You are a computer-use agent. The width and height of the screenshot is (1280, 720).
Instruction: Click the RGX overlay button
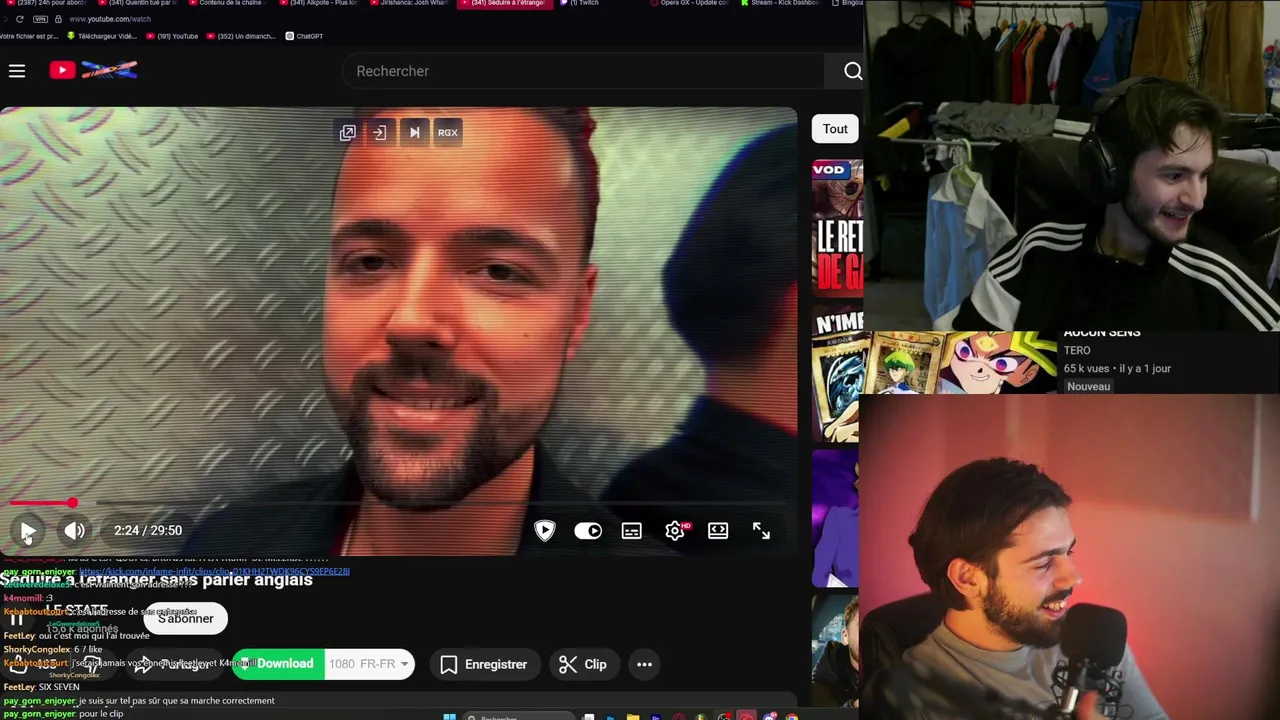[x=448, y=132]
